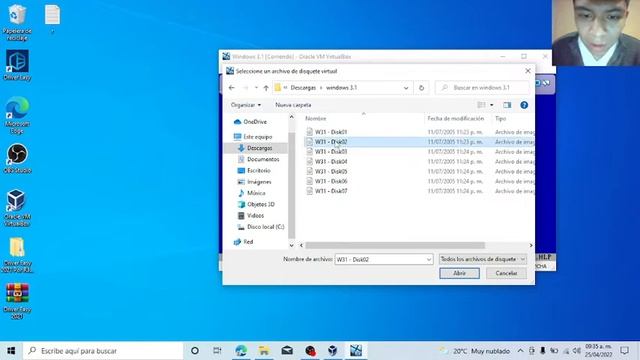640x360 pixels.
Task: Open the Organizar dropdown menu
Action: (246, 105)
